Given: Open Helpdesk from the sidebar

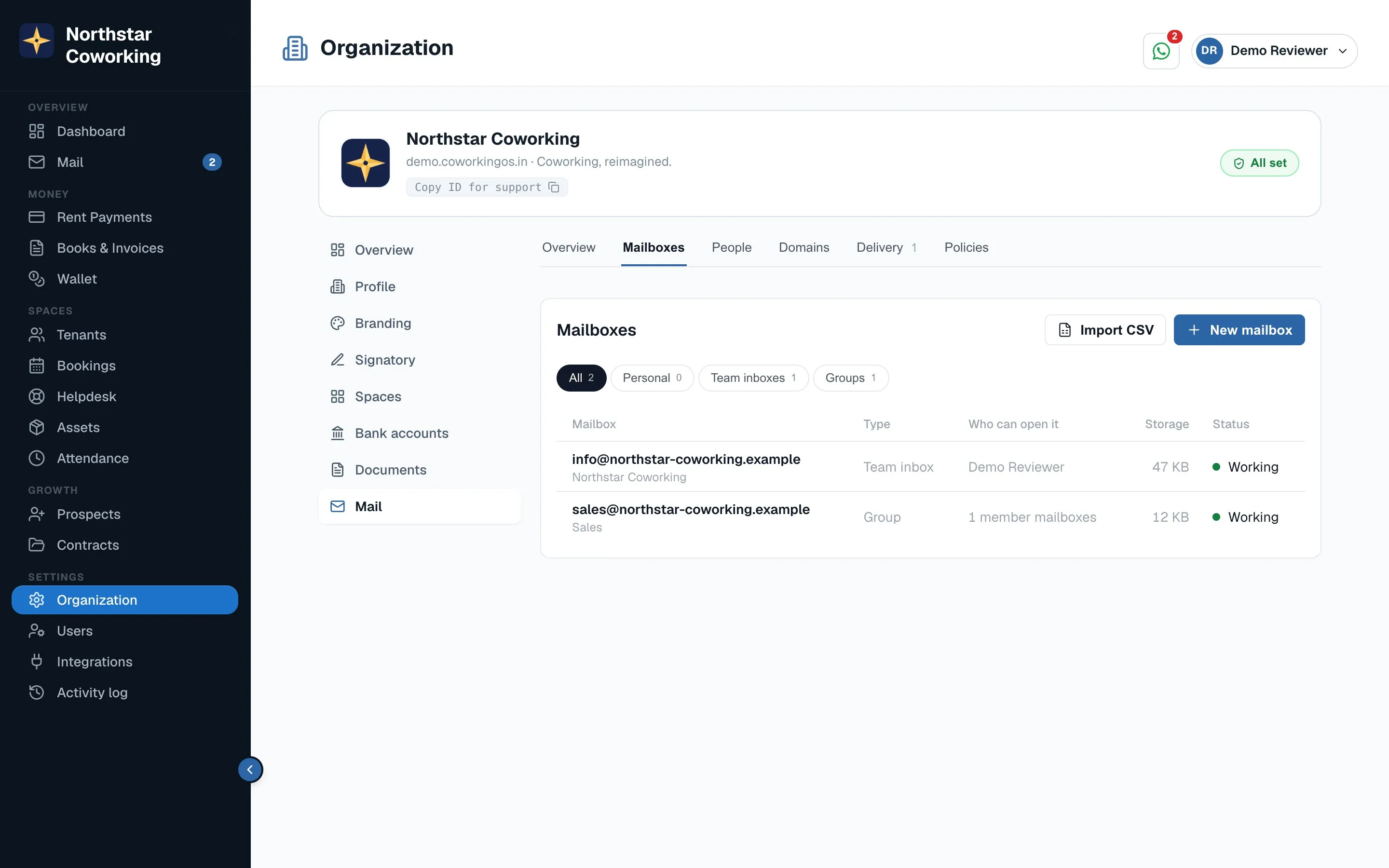Looking at the screenshot, I should point(124,397).
